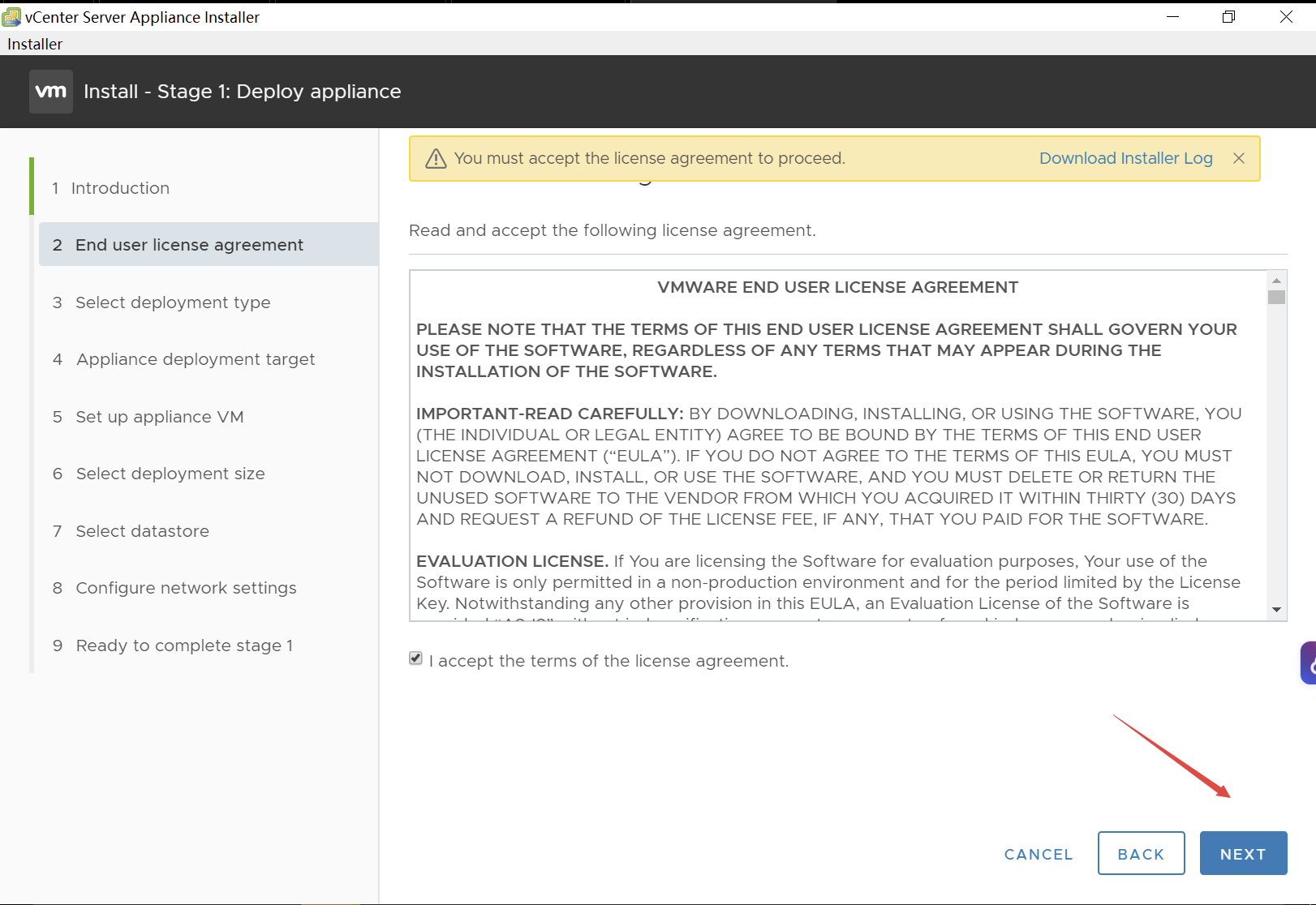Image resolution: width=1316 pixels, height=905 pixels.
Task: Click the VMware vm logo icon
Action: 51,92
